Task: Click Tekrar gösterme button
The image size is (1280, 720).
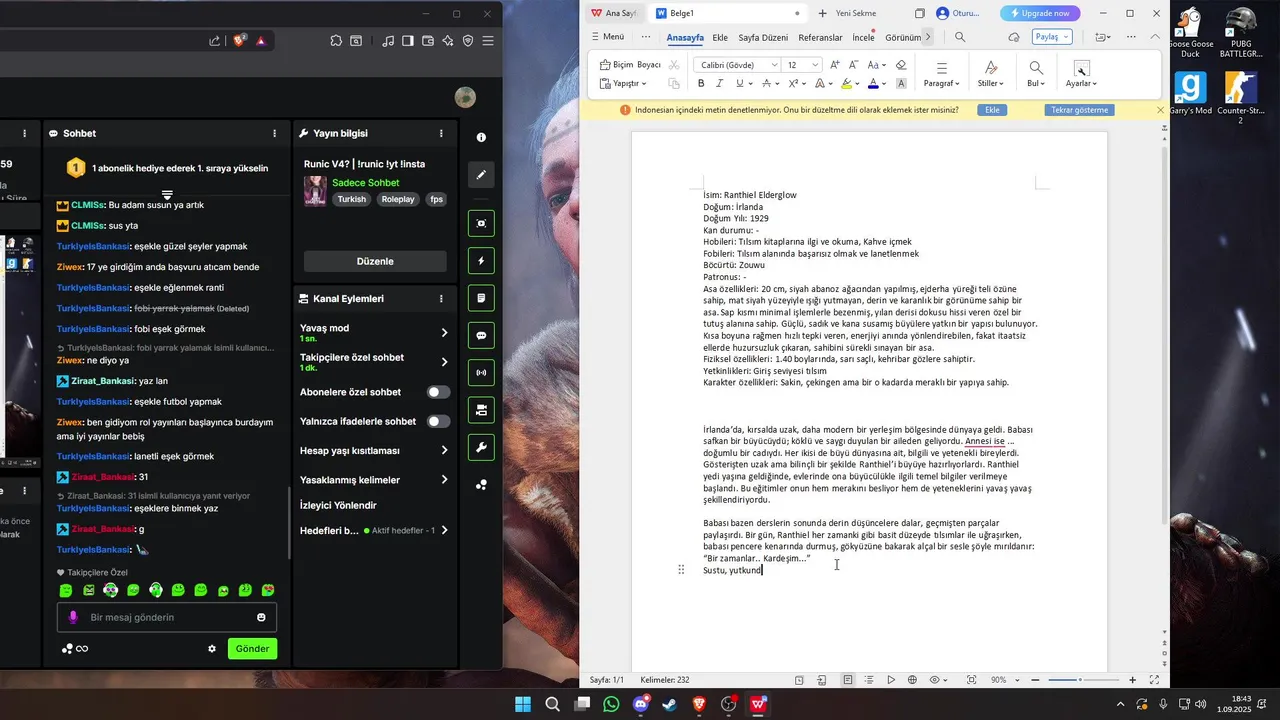Action: [x=1079, y=110]
